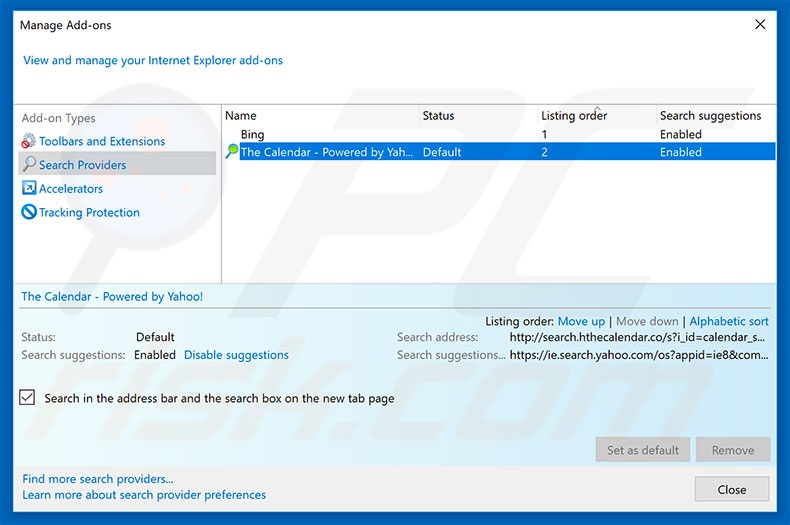The width and height of the screenshot is (790, 525).
Task: Click The Calendar provider green magnifier icon
Action: [x=232, y=151]
